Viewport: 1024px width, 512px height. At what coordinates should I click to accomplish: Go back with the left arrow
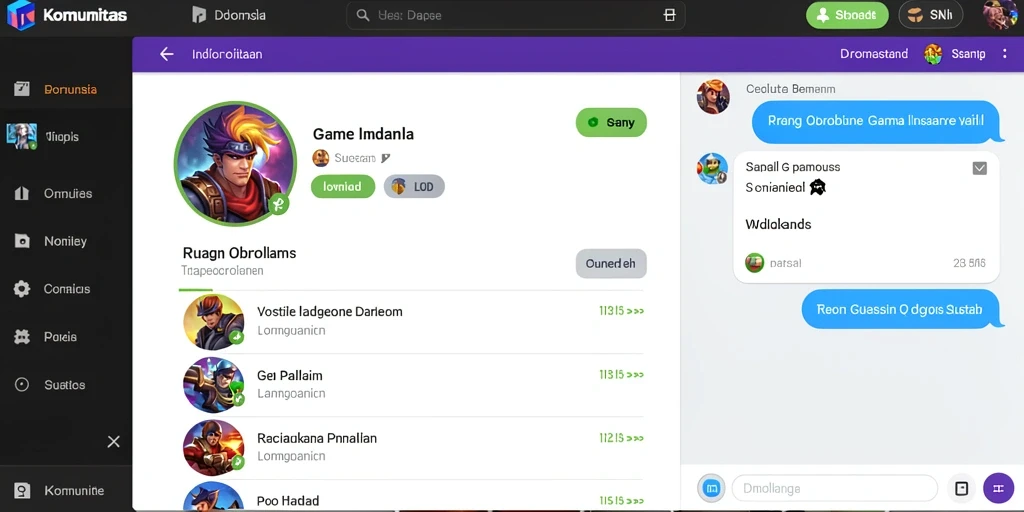(x=167, y=54)
